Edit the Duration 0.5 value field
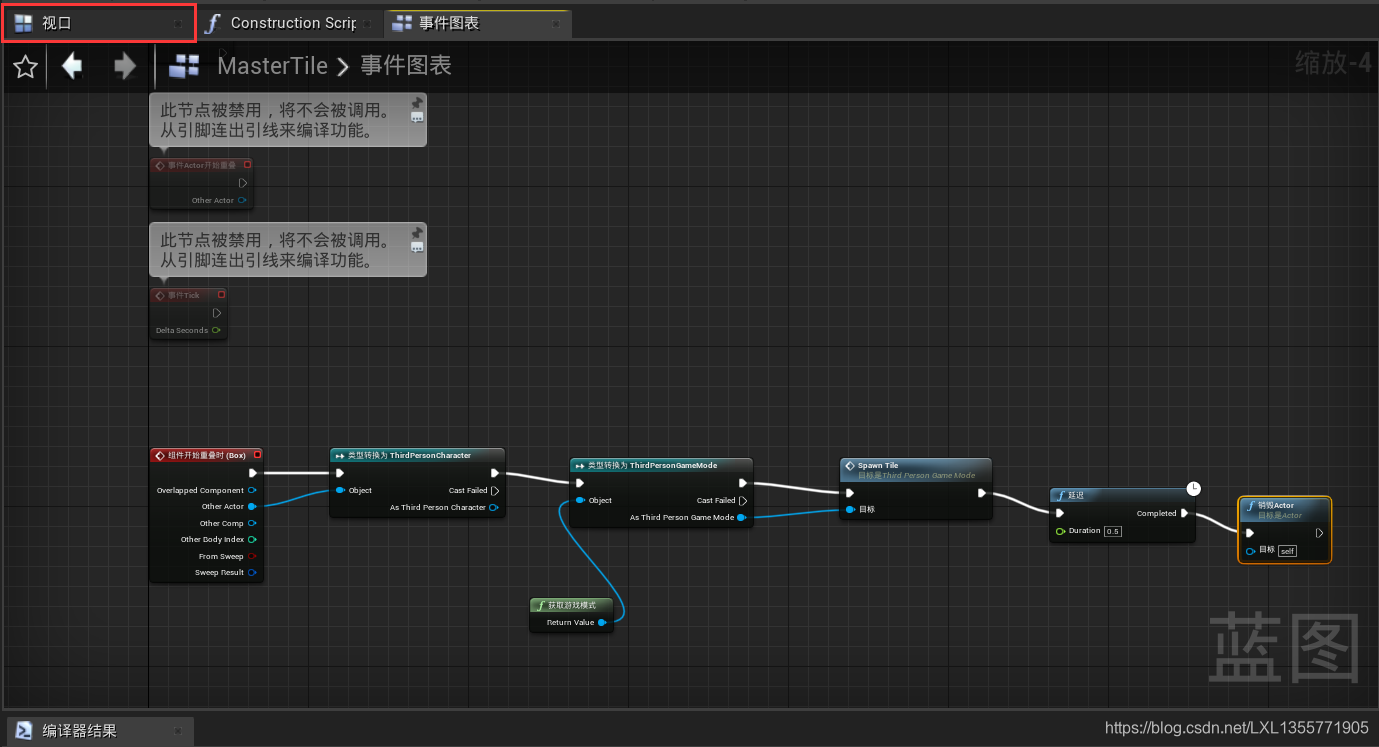 tap(1113, 531)
